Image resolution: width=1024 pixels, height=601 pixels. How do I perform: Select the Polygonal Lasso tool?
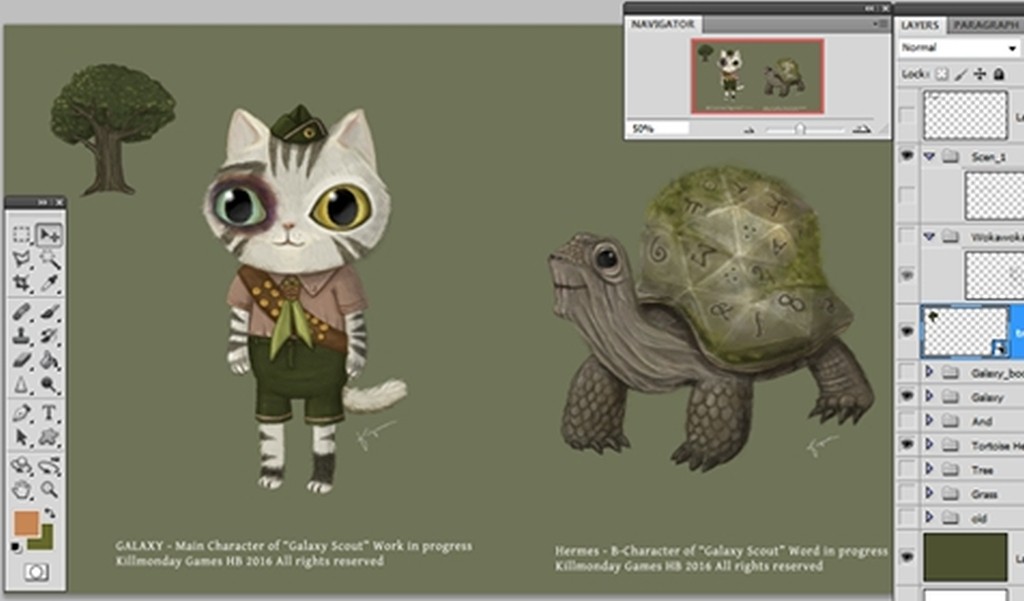22,259
